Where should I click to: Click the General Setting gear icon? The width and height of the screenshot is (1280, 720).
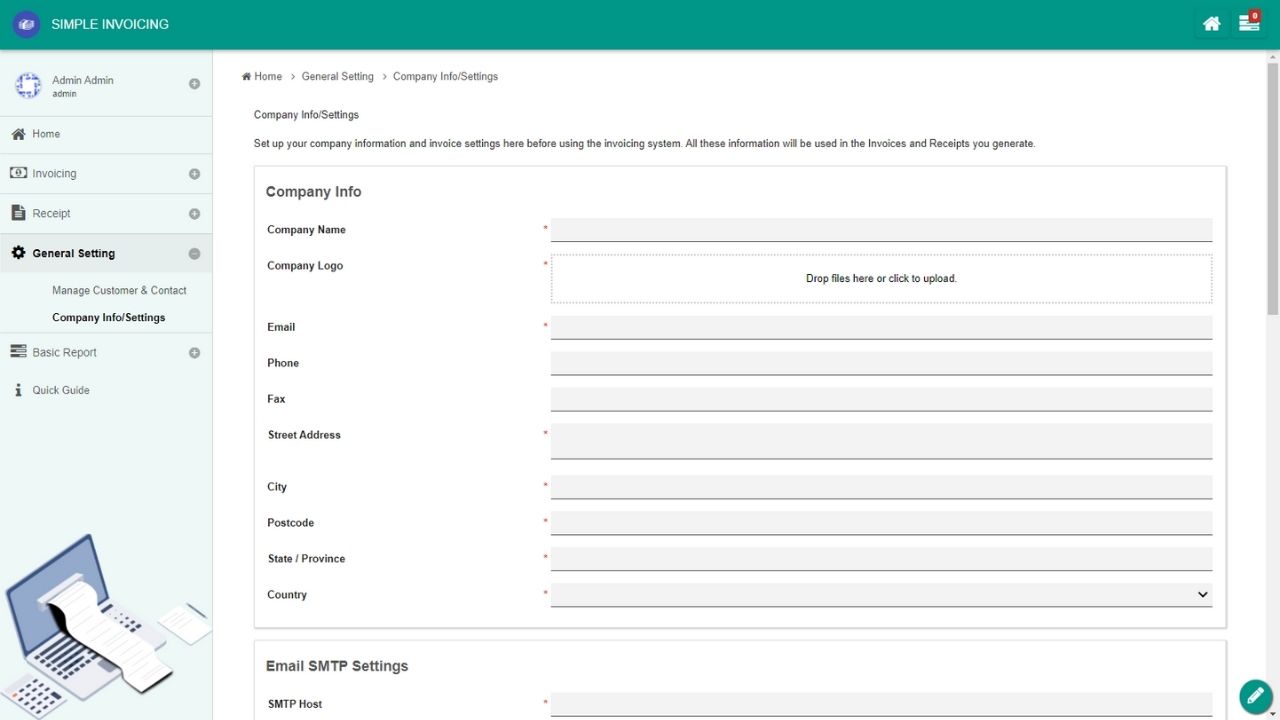[18, 253]
